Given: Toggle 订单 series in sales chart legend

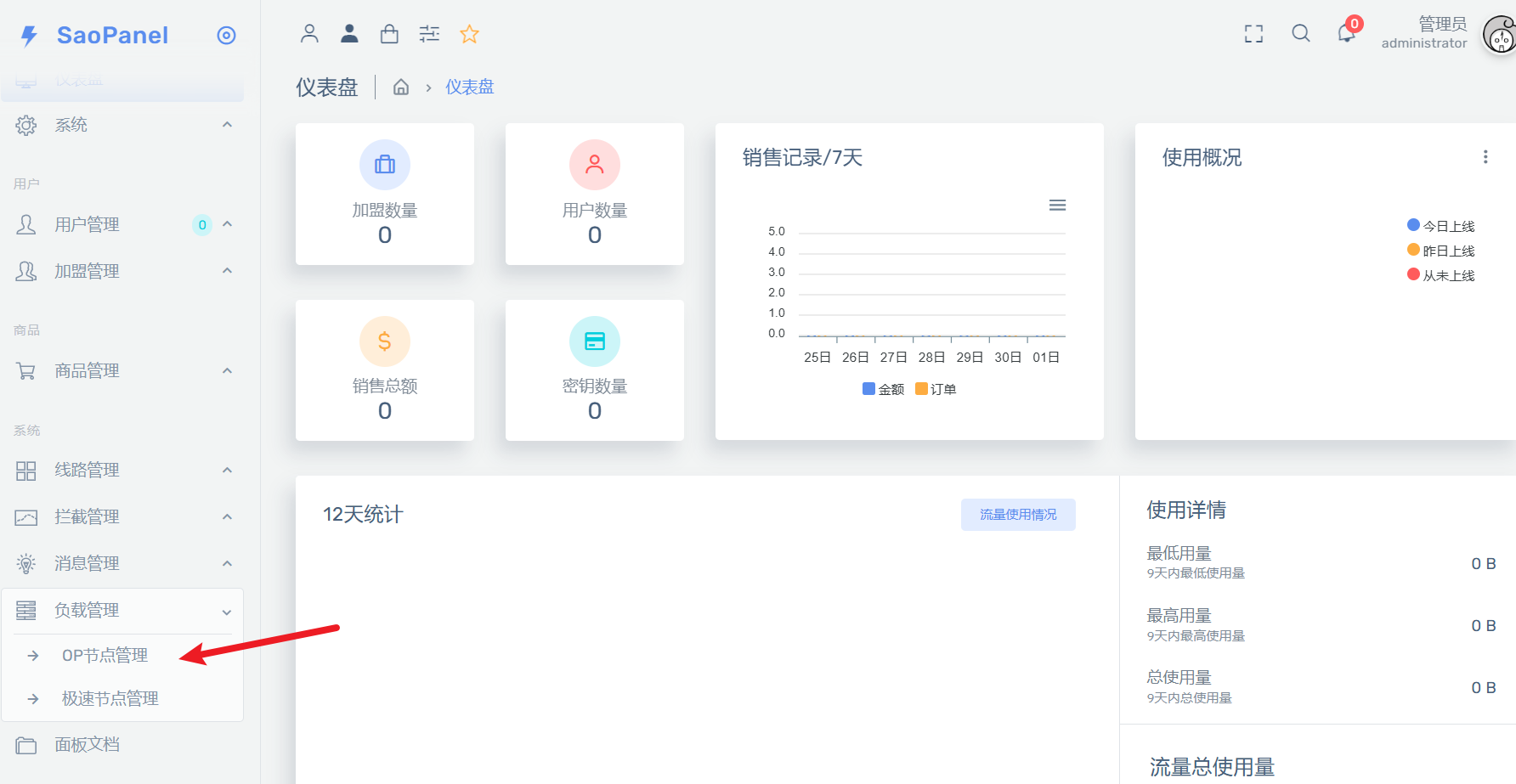Looking at the screenshot, I should [x=936, y=389].
